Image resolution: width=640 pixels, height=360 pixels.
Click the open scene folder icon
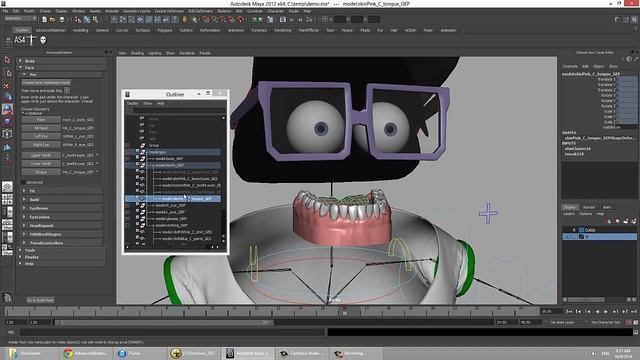pos(53,19)
